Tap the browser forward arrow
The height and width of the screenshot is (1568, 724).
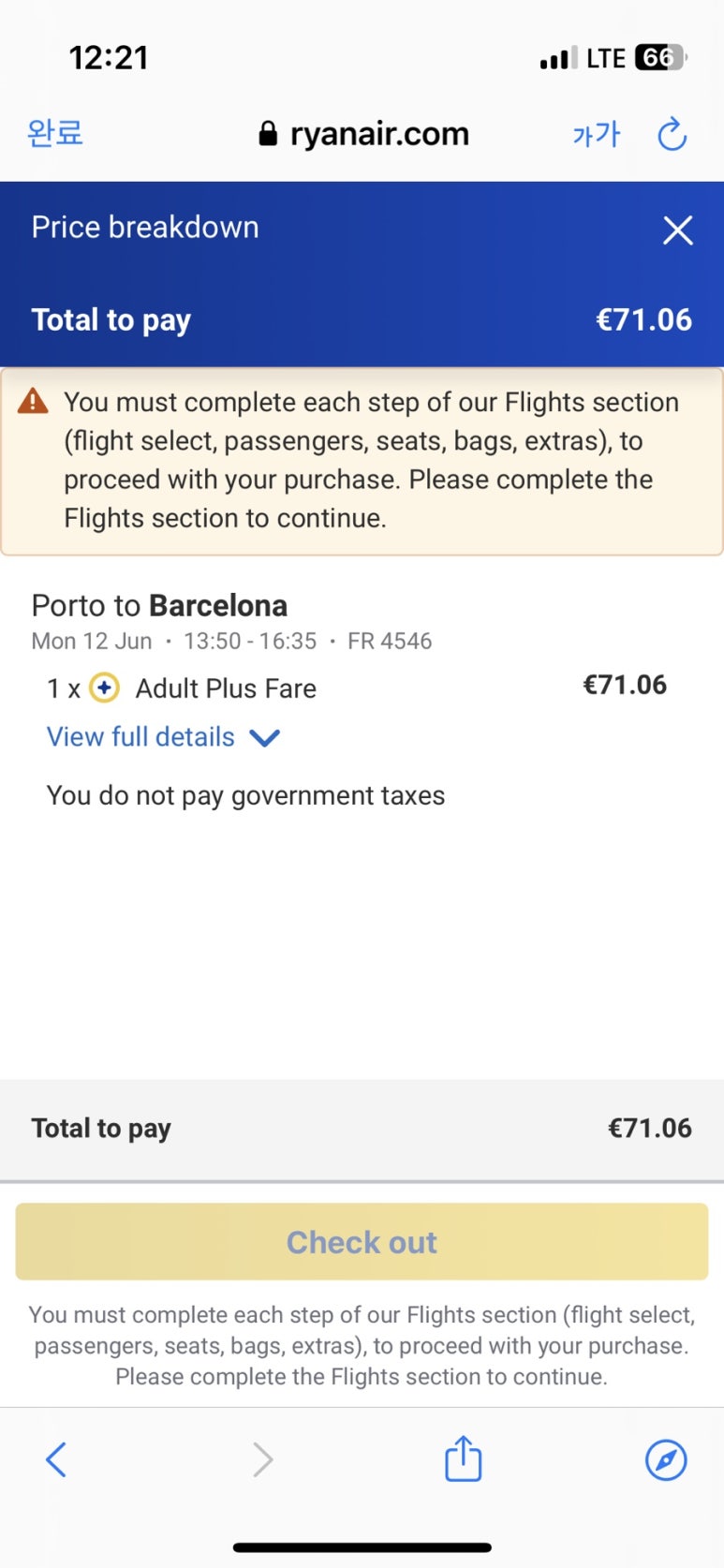263,1459
